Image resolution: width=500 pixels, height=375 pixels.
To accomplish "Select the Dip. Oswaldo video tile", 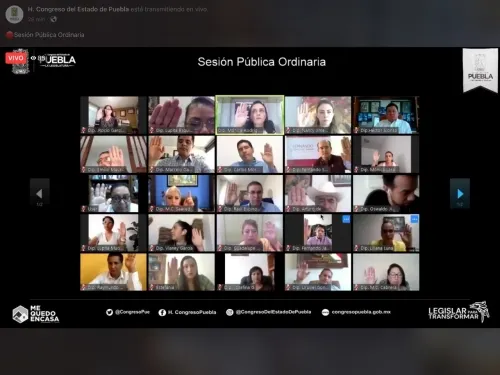I will point(386,194).
